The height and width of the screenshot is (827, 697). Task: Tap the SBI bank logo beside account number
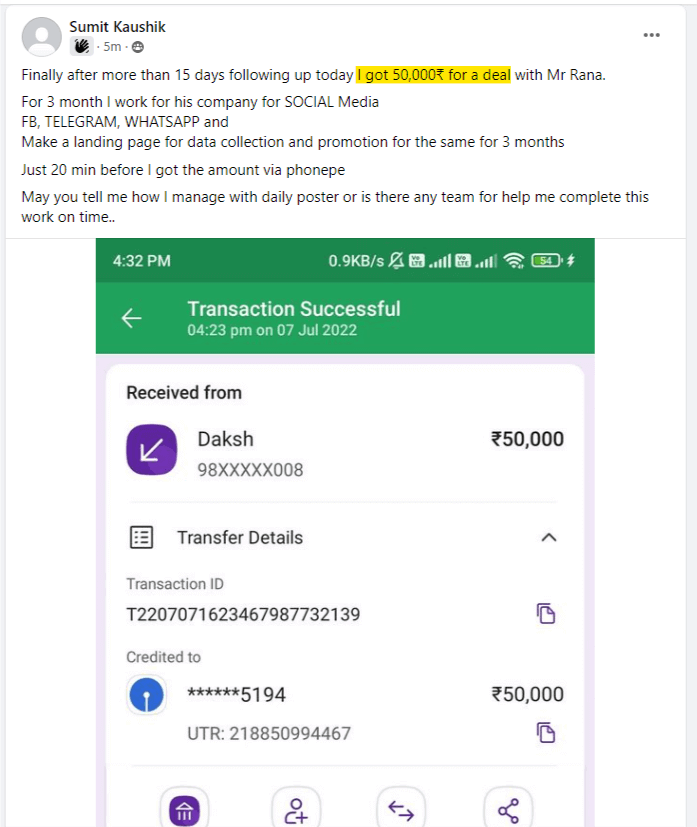coord(147,692)
